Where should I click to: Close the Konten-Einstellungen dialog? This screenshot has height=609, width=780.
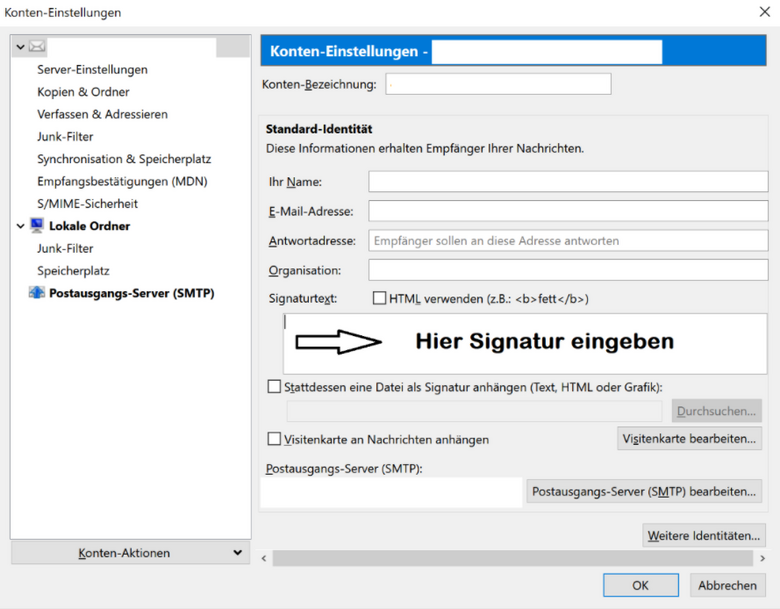click(765, 11)
